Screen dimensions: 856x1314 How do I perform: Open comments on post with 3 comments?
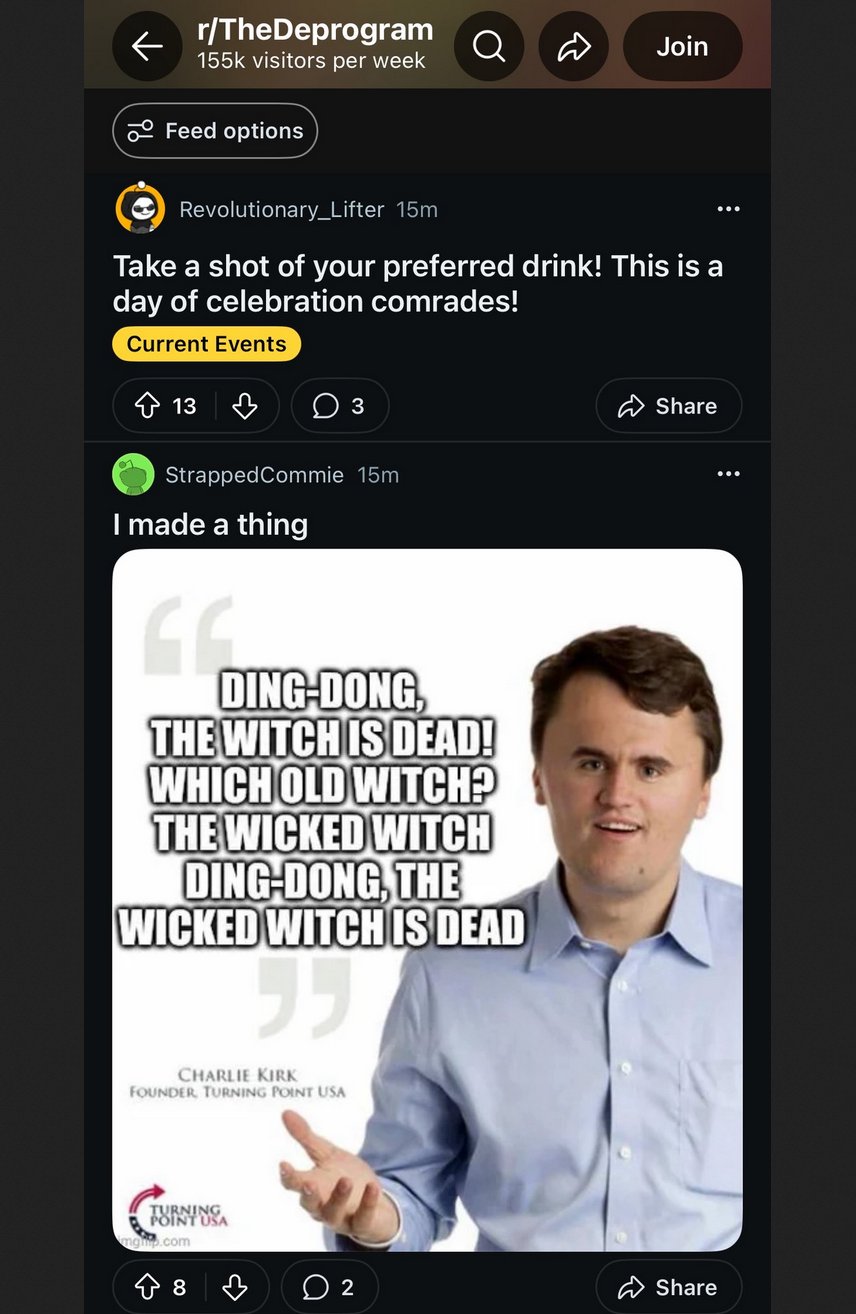[339, 406]
